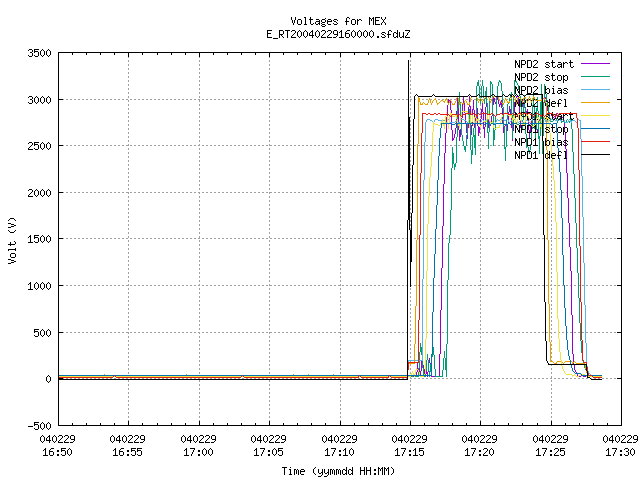This screenshot has width=640, height=480.
Task: Click the 'Time (yymmdd HH:MM)' x-axis title
Action: [338, 471]
